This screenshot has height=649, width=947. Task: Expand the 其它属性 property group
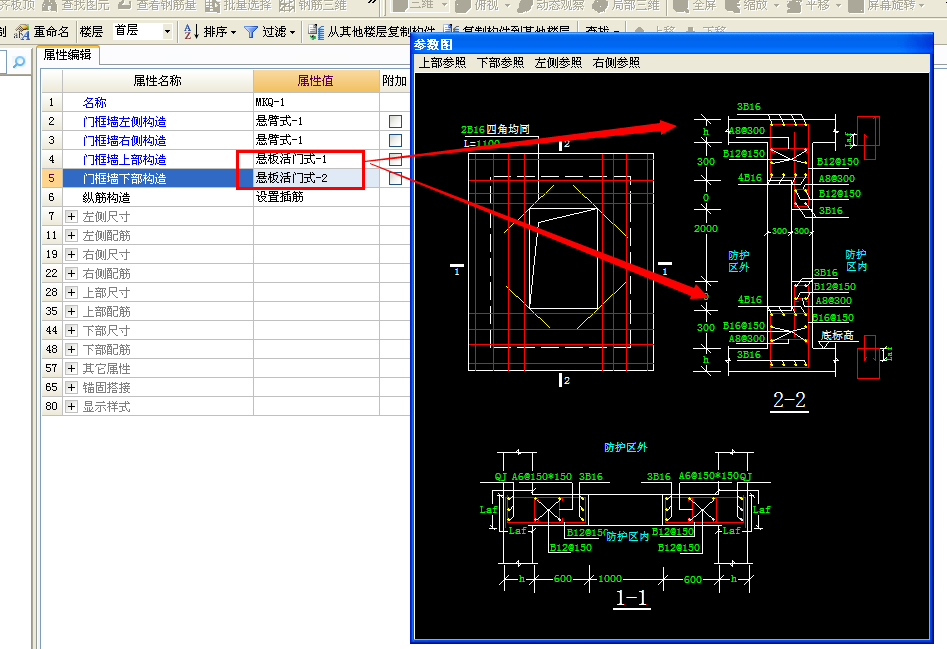point(71,368)
